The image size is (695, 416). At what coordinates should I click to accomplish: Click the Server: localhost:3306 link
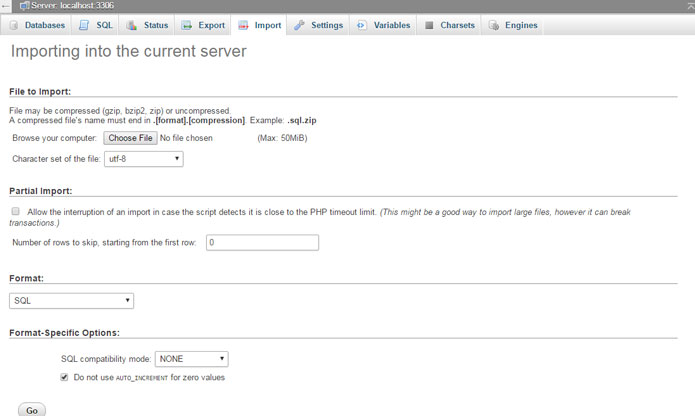click(x=72, y=6)
